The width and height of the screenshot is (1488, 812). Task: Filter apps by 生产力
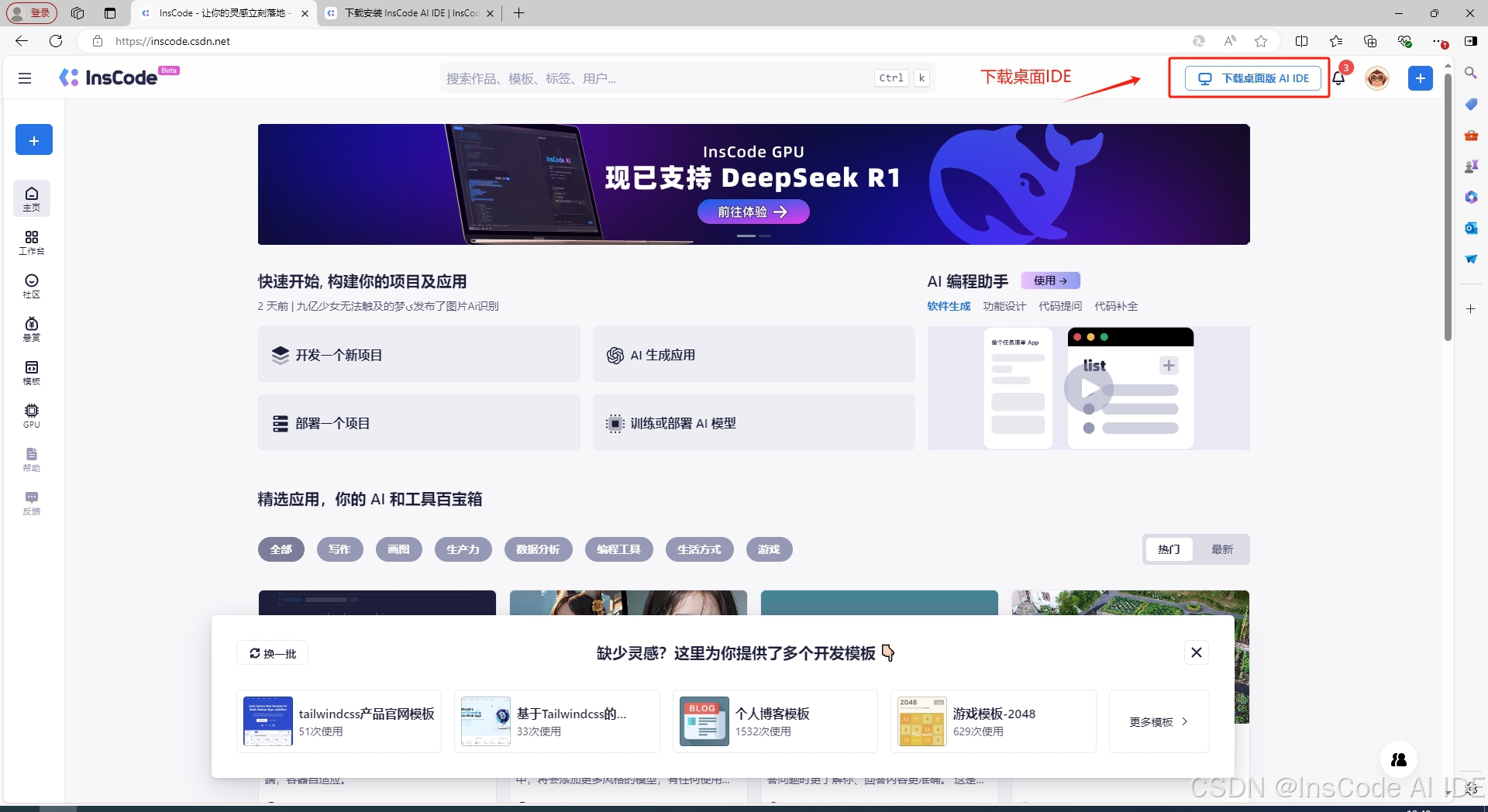coord(463,549)
